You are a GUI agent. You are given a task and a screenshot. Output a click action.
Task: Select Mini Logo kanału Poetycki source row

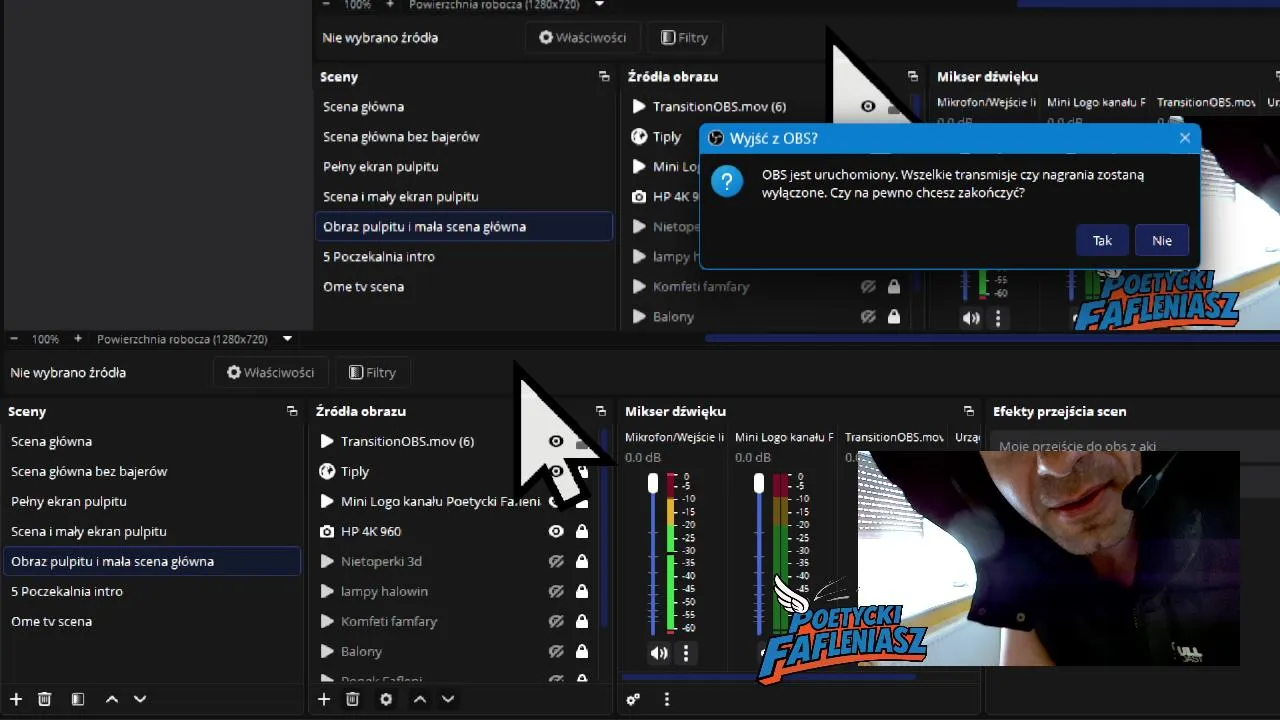(x=455, y=501)
